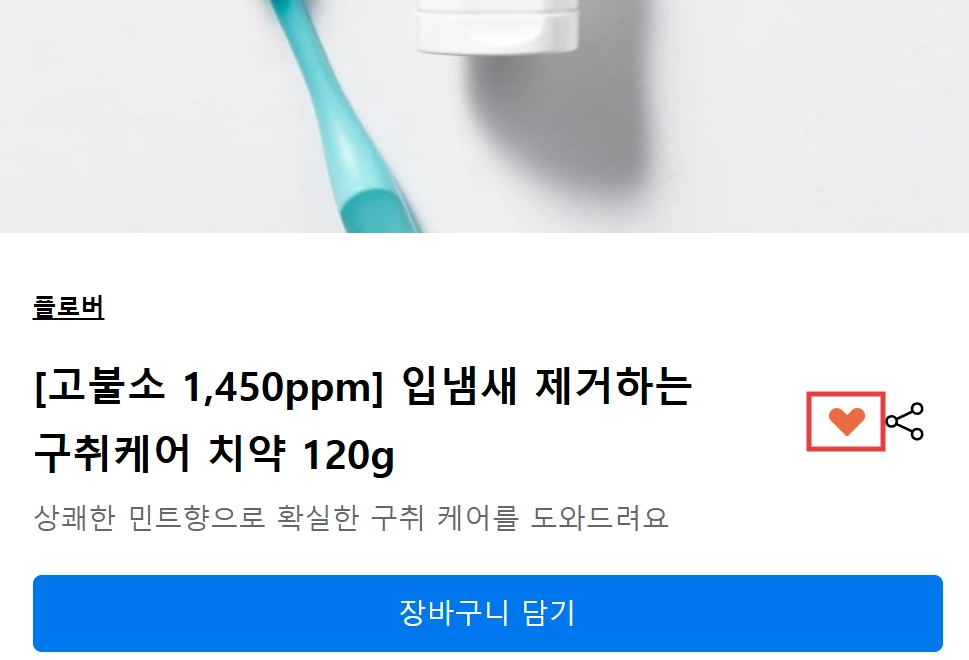Toggle the orange heart wishlist icon
The width and height of the screenshot is (969, 660).
[846, 421]
